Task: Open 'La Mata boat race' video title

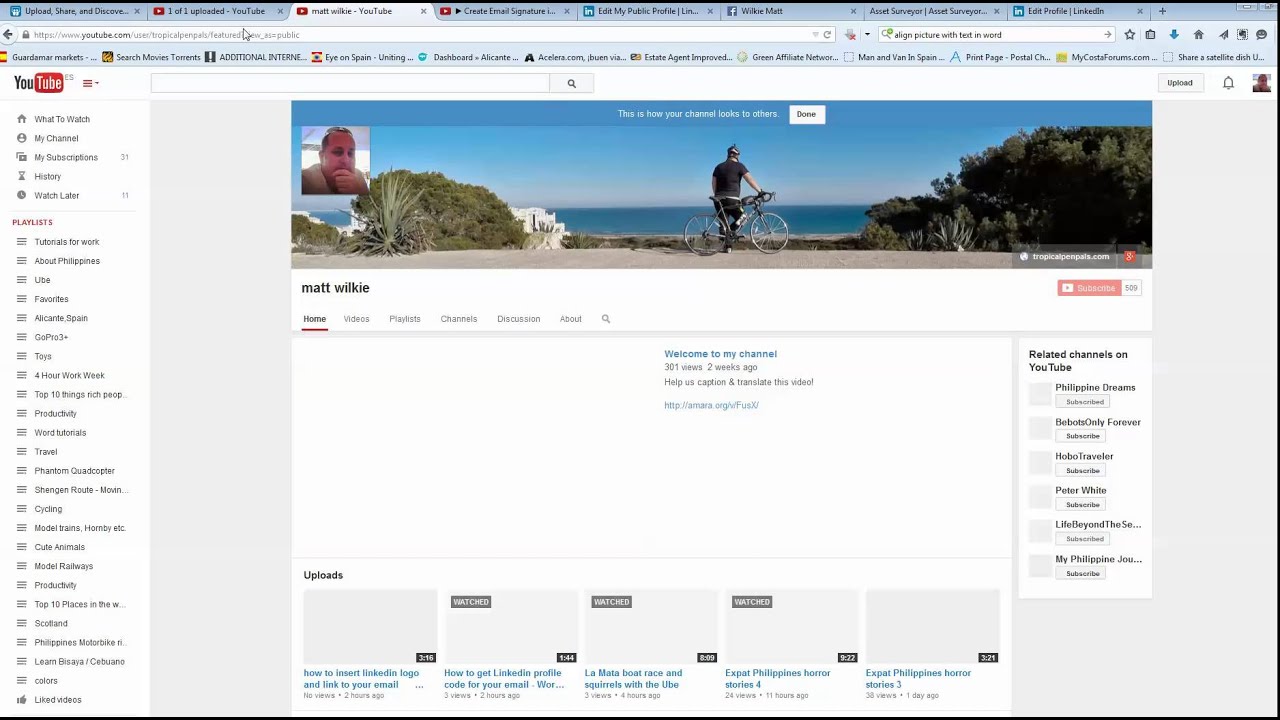Action: click(633, 679)
